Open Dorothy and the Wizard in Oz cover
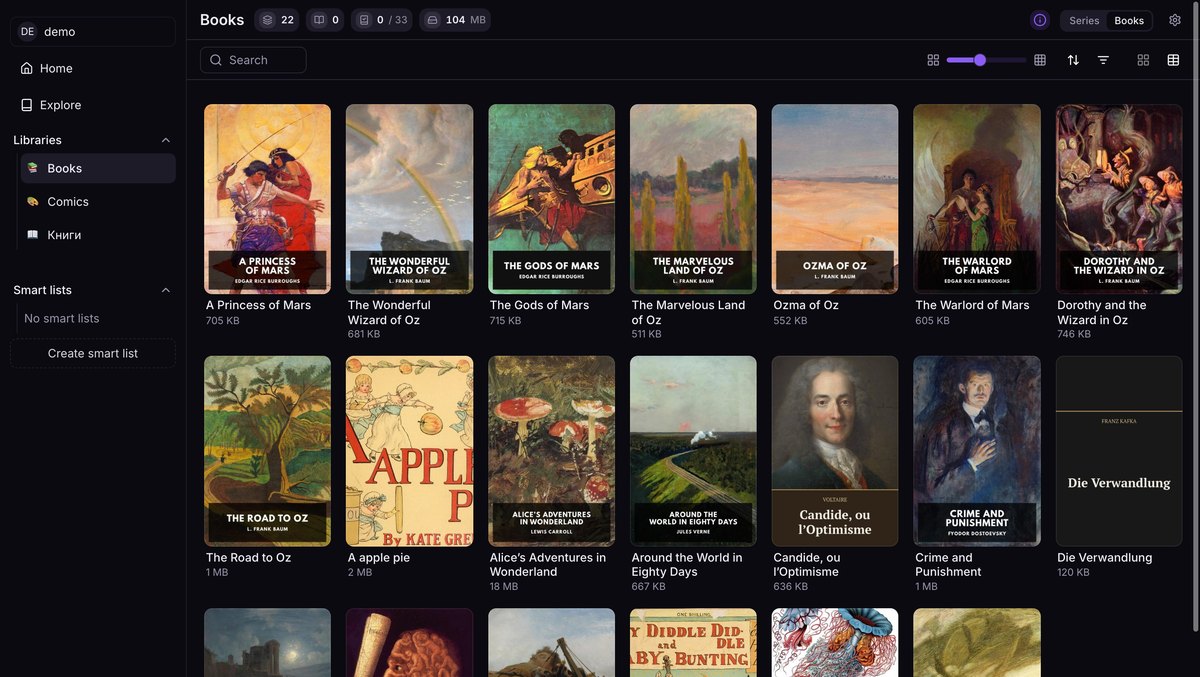Image resolution: width=1200 pixels, height=677 pixels. pyautogui.click(x=1119, y=199)
